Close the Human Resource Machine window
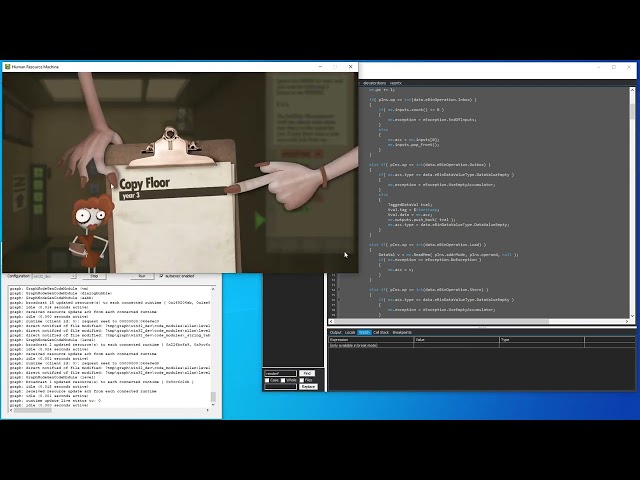The height and width of the screenshot is (480, 640). [350, 67]
